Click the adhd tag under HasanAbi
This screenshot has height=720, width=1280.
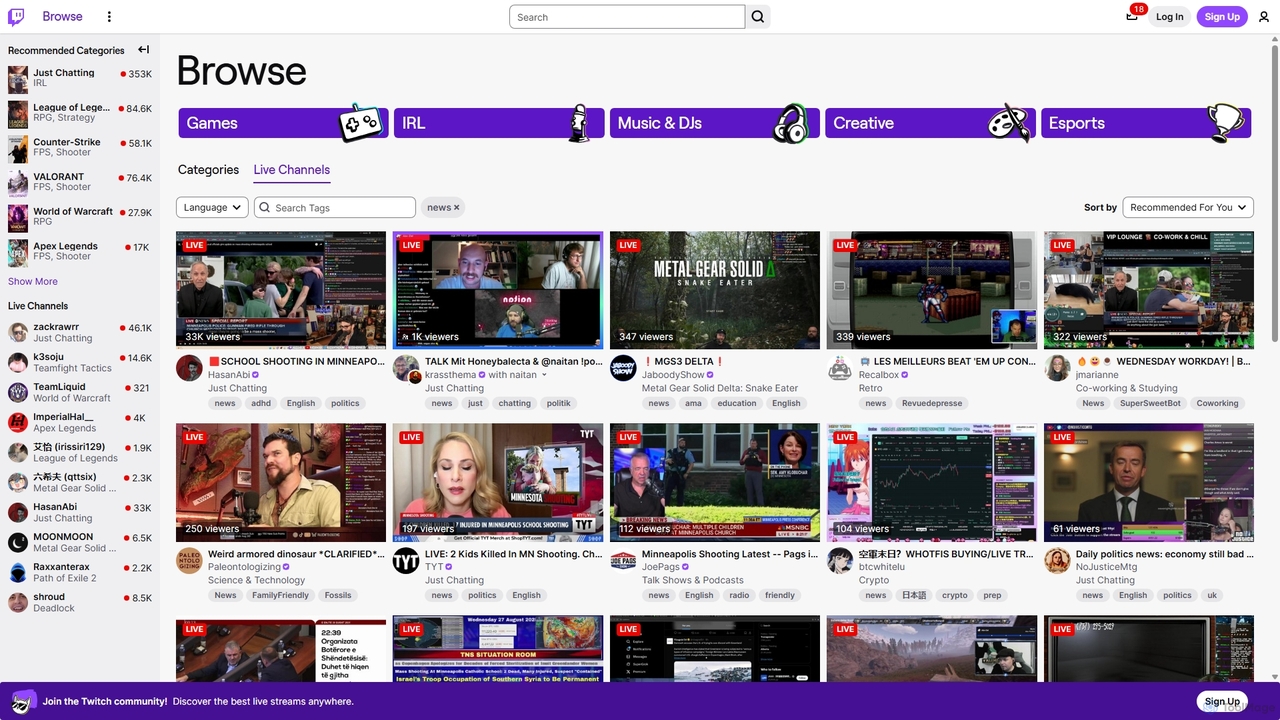(261, 403)
